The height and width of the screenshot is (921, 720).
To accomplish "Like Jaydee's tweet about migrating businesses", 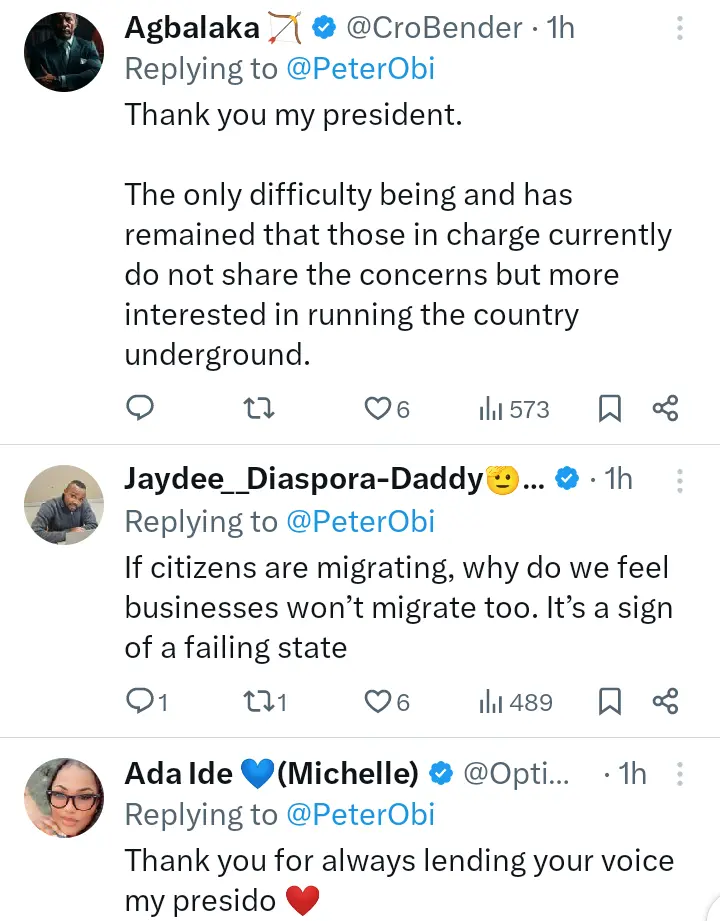I will (377, 702).
